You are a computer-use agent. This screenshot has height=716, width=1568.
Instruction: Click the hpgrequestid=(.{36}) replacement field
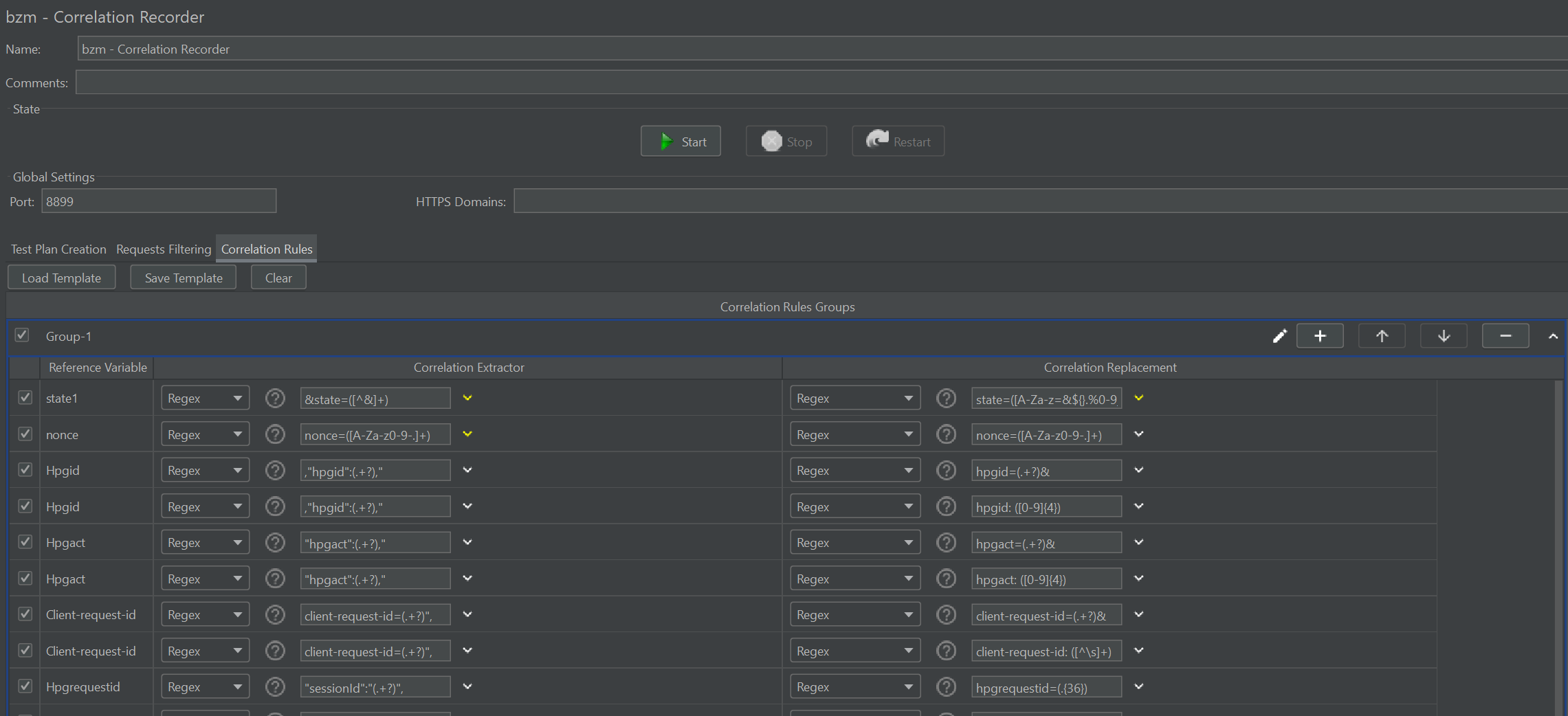[x=1047, y=687]
